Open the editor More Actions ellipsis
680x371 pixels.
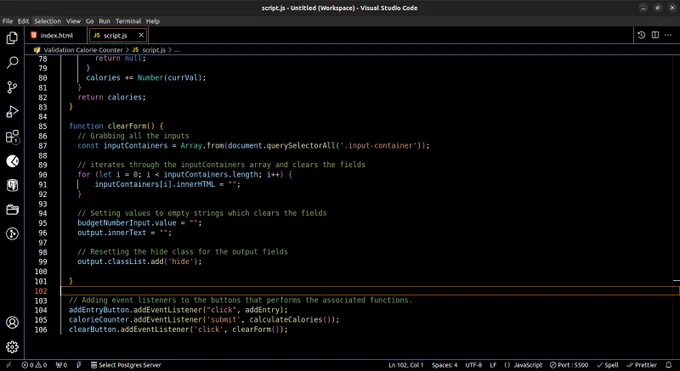click(668, 35)
